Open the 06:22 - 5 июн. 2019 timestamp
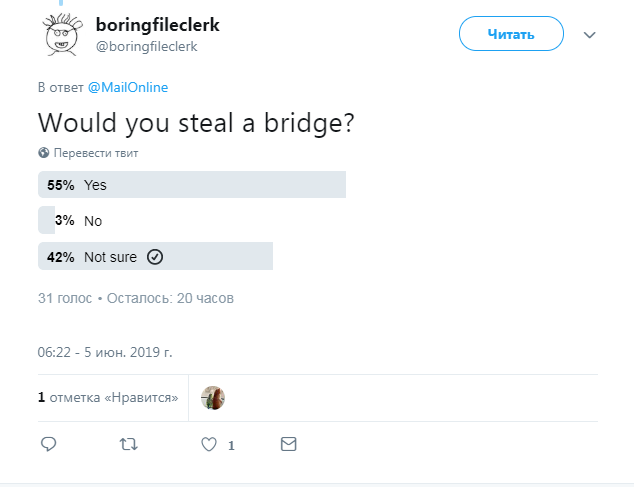Screen dimensions: 634x487 tap(105, 352)
